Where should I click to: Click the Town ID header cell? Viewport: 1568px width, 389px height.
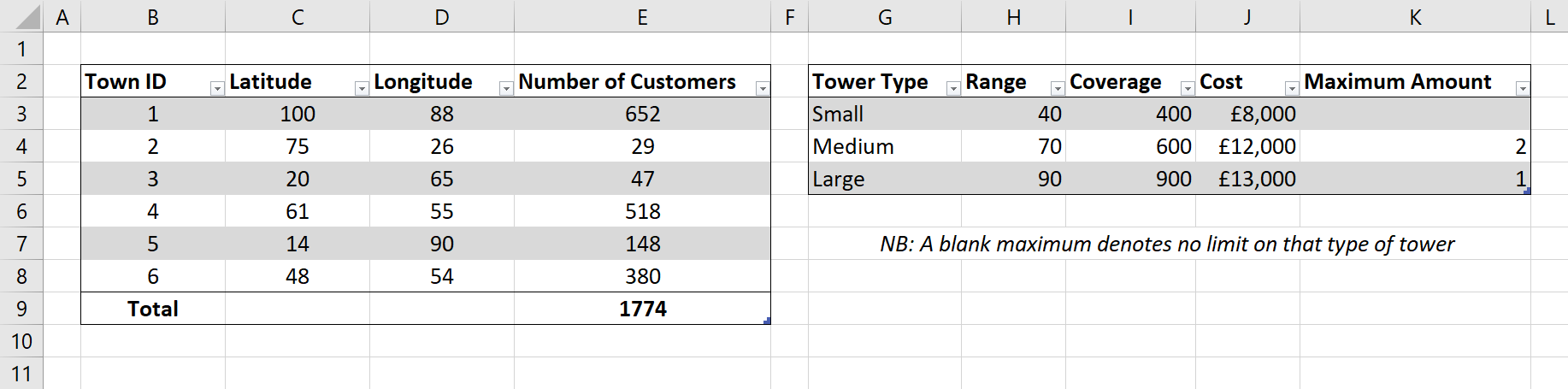153,81
